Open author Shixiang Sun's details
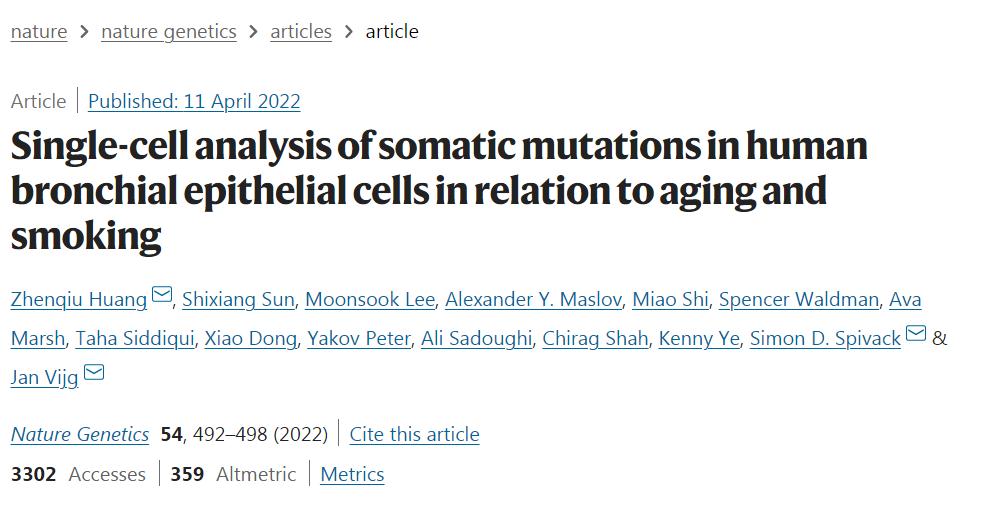Image resolution: width=992 pixels, height=505 pixels. coord(239,299)
